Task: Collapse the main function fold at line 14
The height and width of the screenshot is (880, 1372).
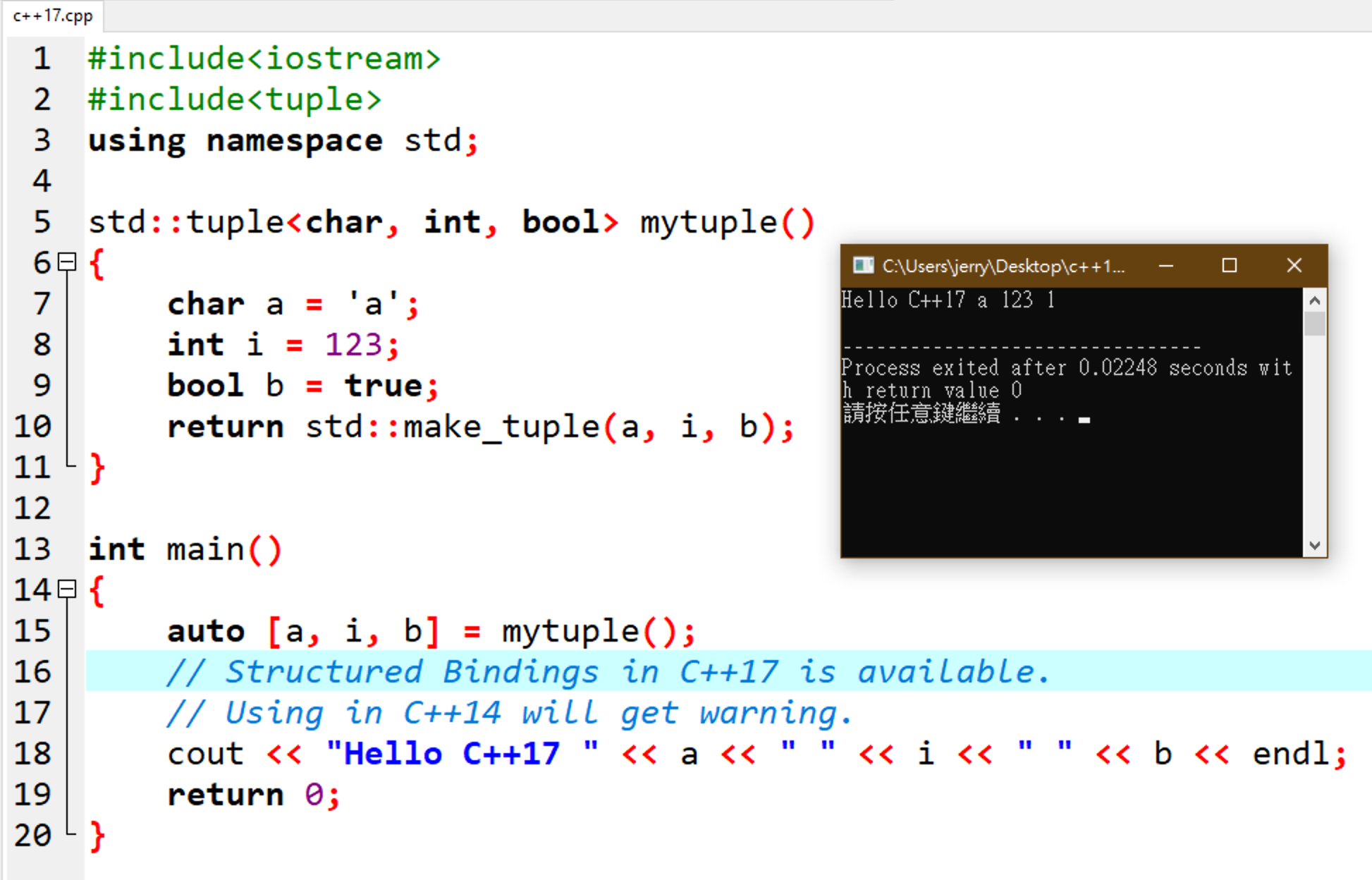Action: (67, 589)
